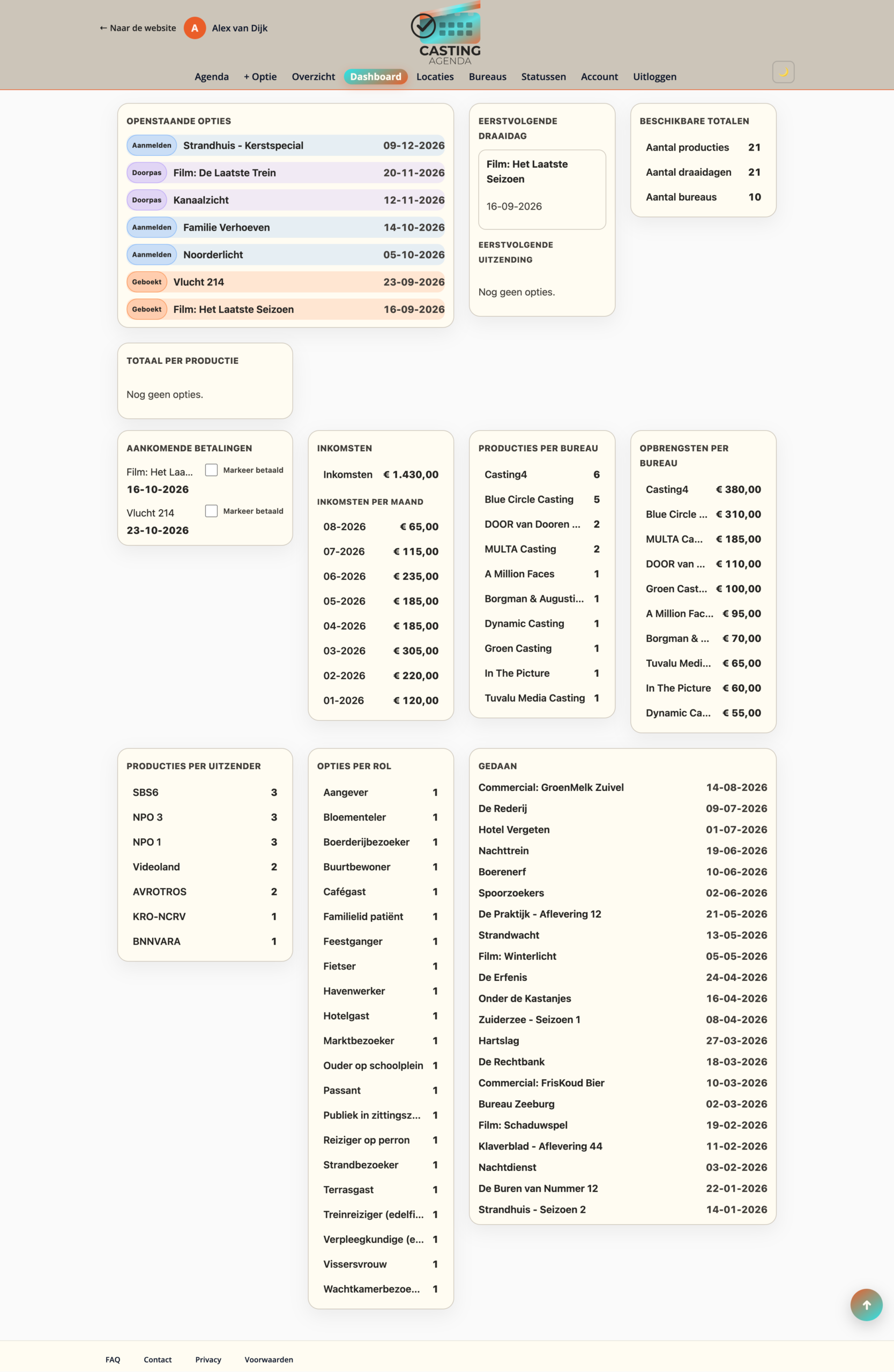Image resolution: width=894 pixels, height=1372 pixels.
Task: Open De Praktijk - Aflevering 12 entry
Action: pyautogui.click(x=622, y=914)
